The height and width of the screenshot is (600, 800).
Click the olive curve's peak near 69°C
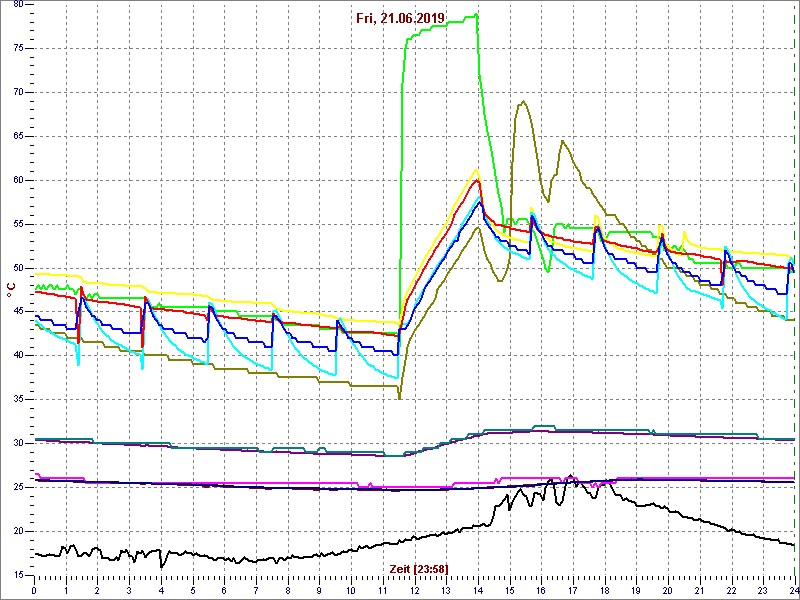(523, 101)
